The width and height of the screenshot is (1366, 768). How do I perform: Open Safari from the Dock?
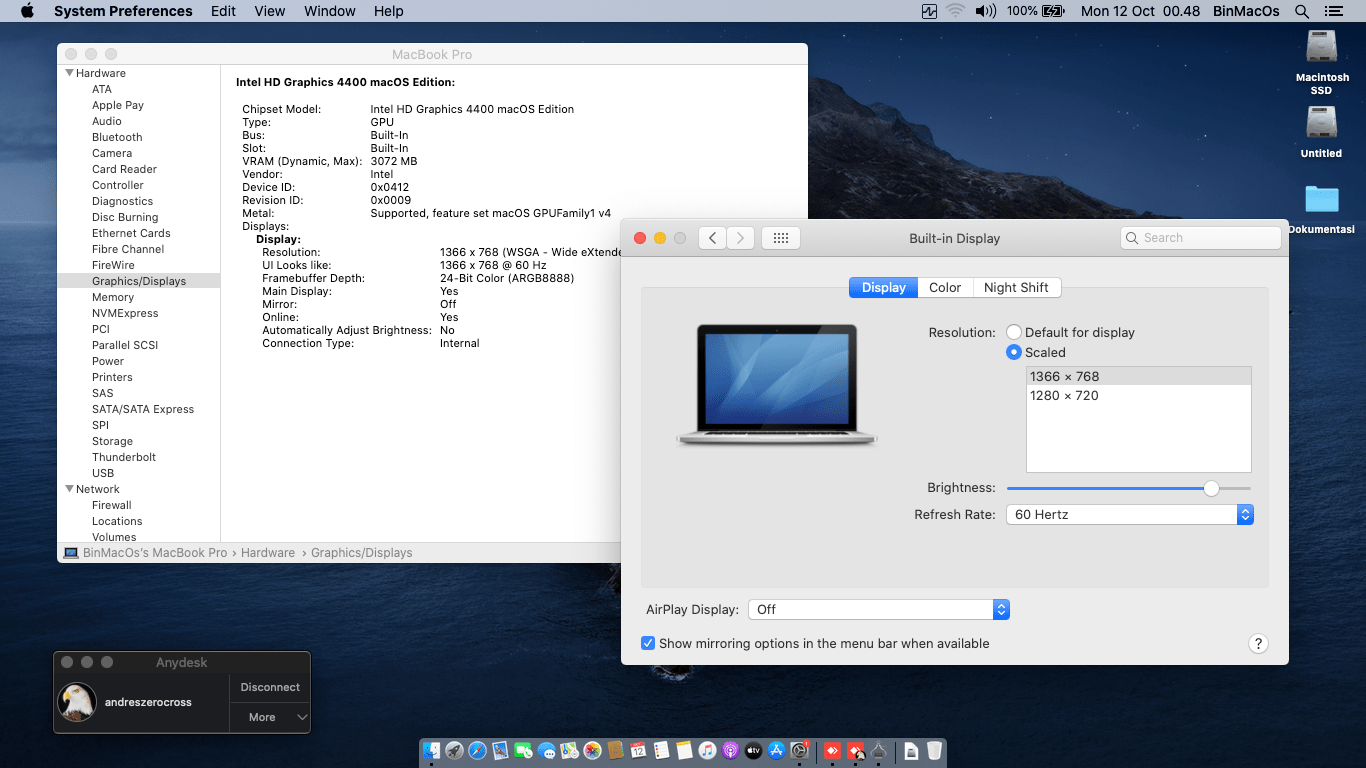[475, 750]
